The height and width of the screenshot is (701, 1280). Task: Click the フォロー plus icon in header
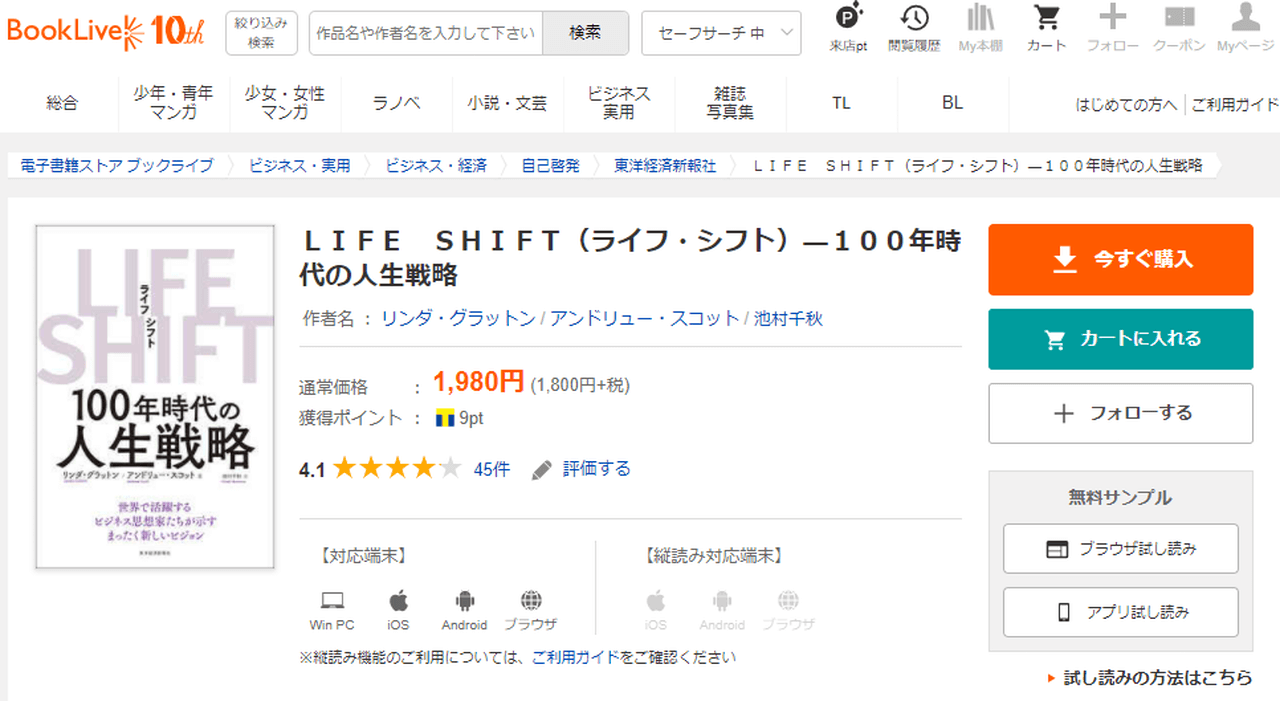1112,17
